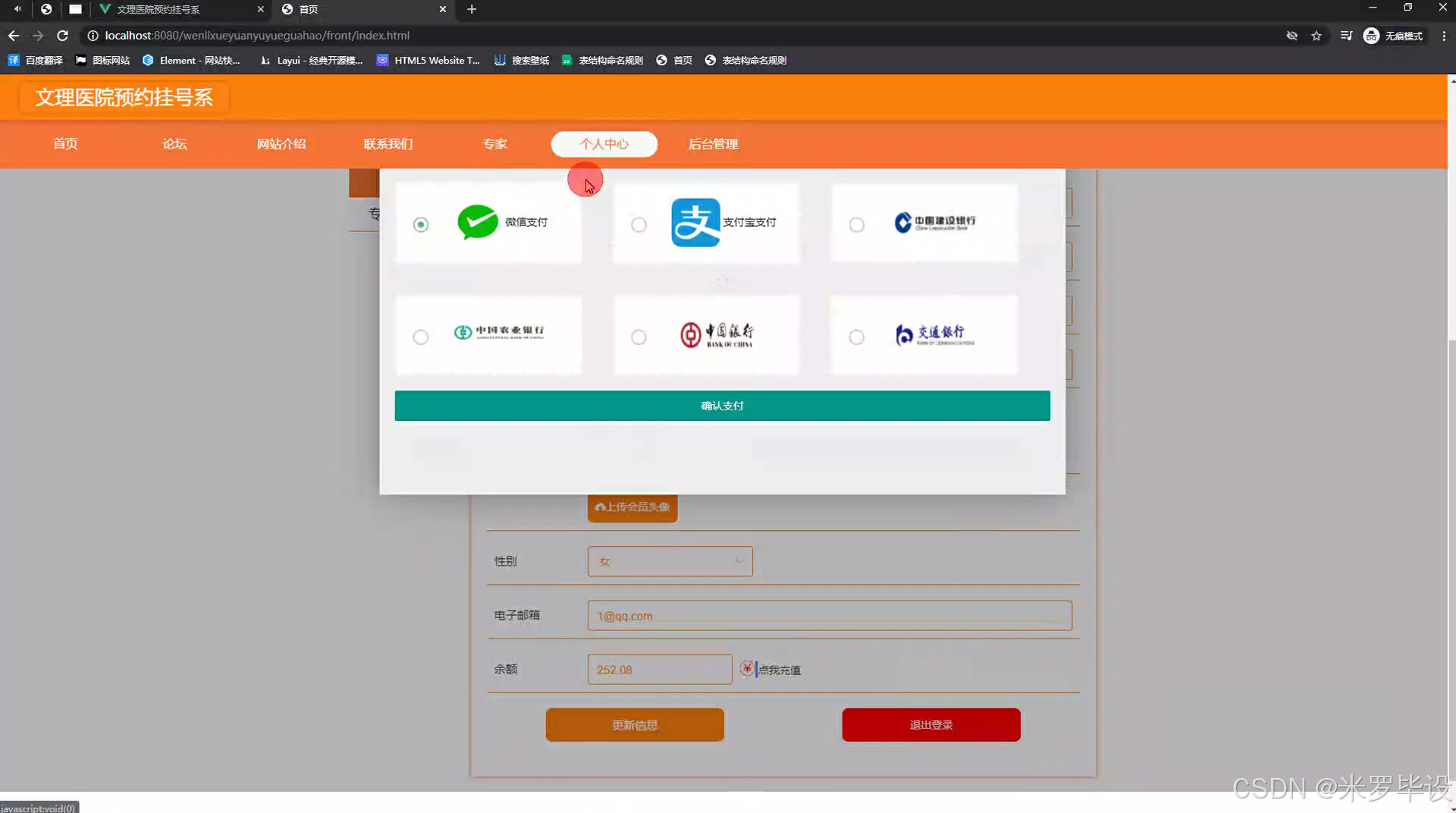Image resolution: width=1456 pixels, height=813 pixels.
Task: Choose the China Construction Bank radio button
Action: click(857, 224)
